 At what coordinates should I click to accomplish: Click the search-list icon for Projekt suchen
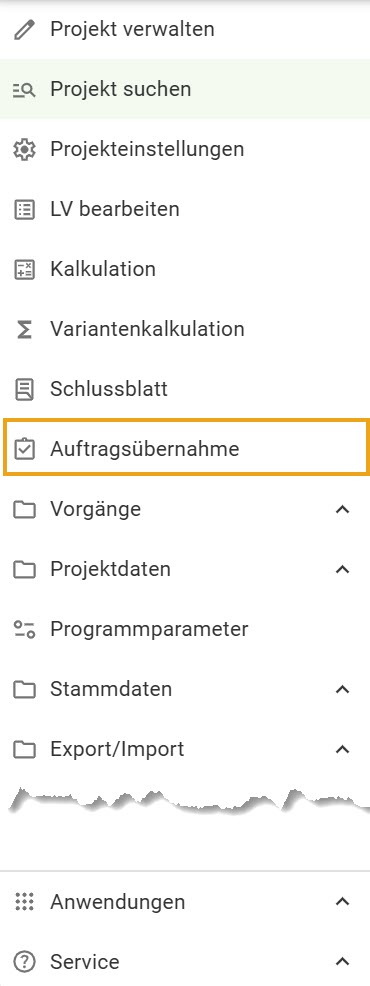[x=24, y=89]
